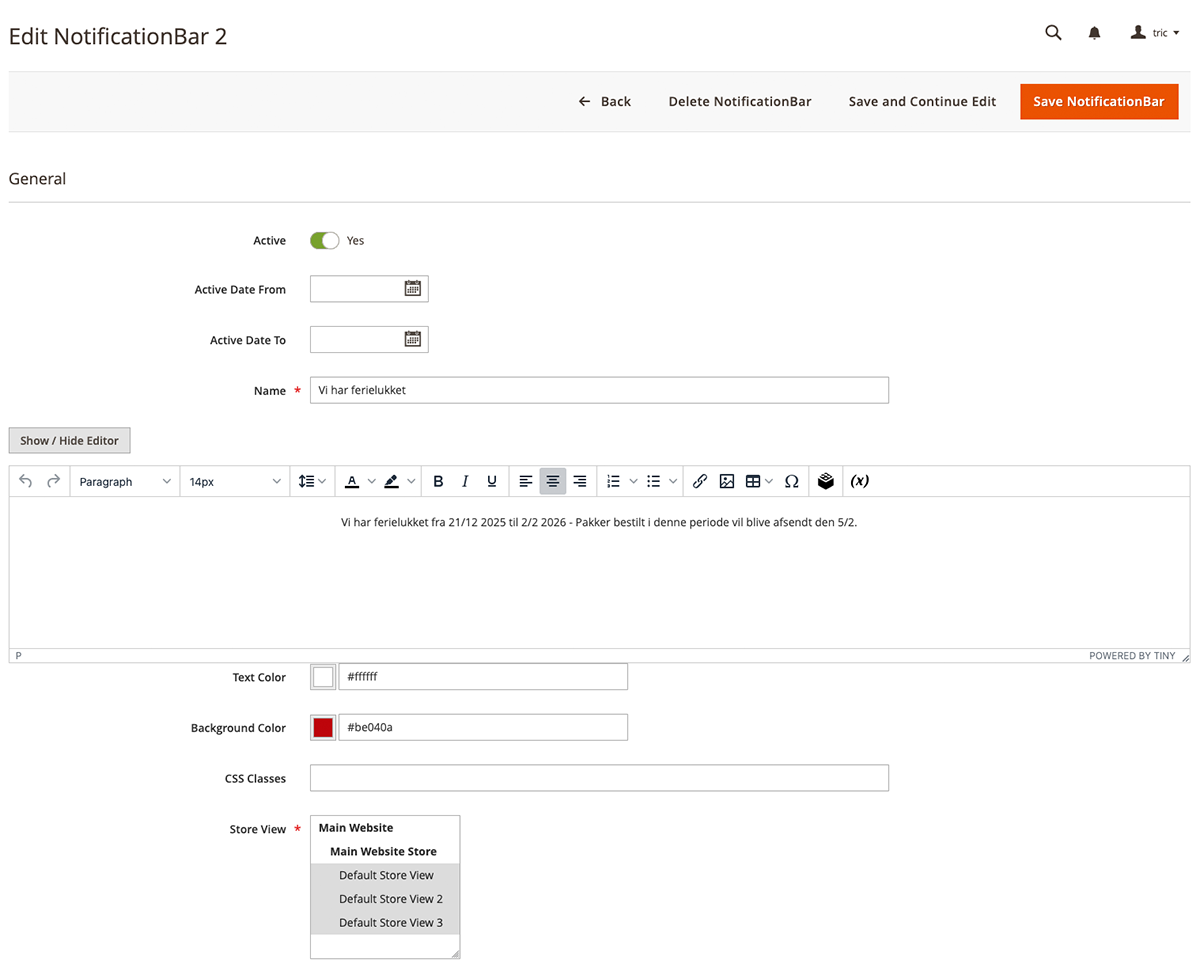Open the tric user account menu
This screenshot has width=1200, height=971.
point(1155,33)
